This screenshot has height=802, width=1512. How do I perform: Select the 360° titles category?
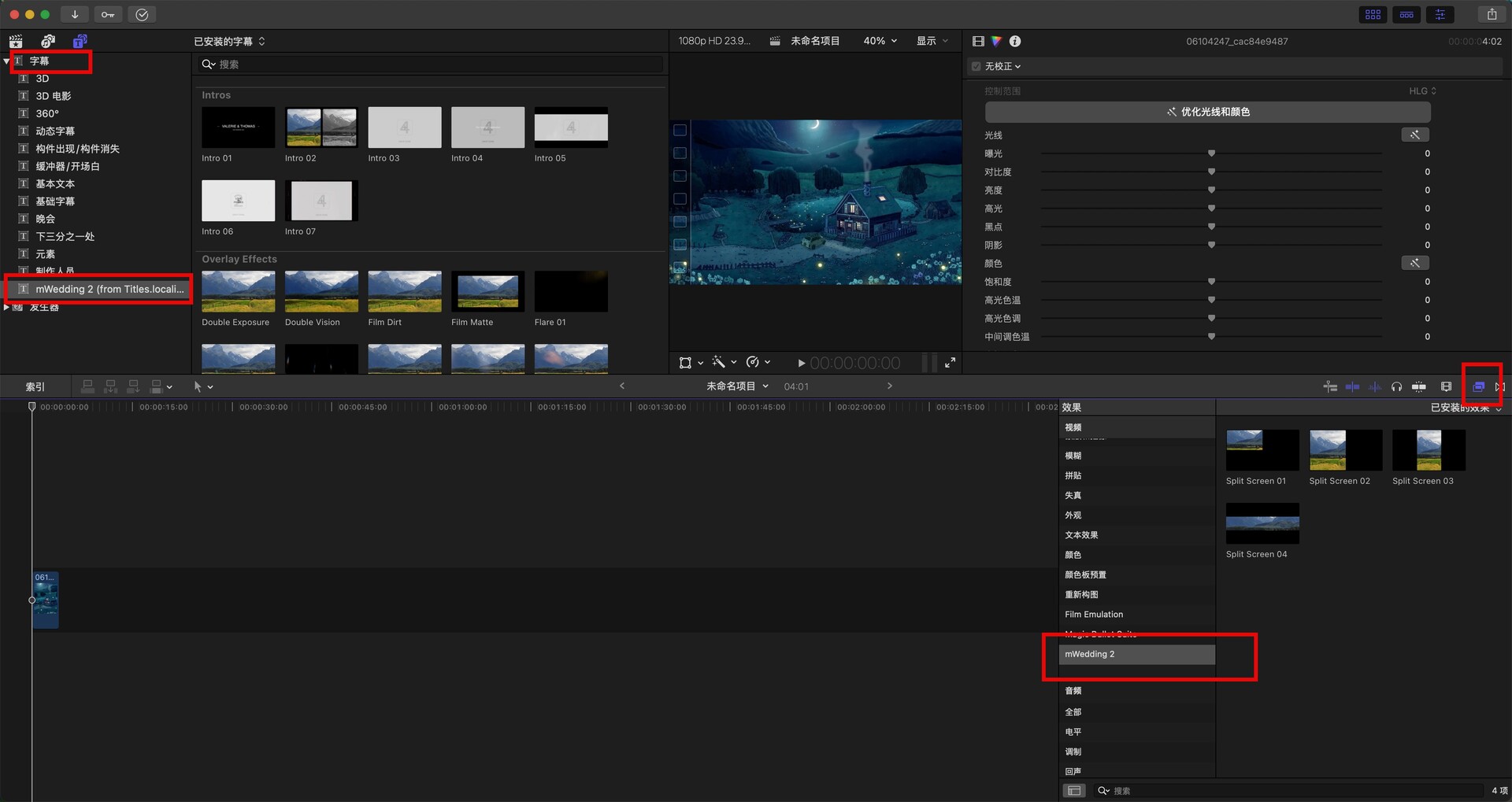tap(47, 113)
